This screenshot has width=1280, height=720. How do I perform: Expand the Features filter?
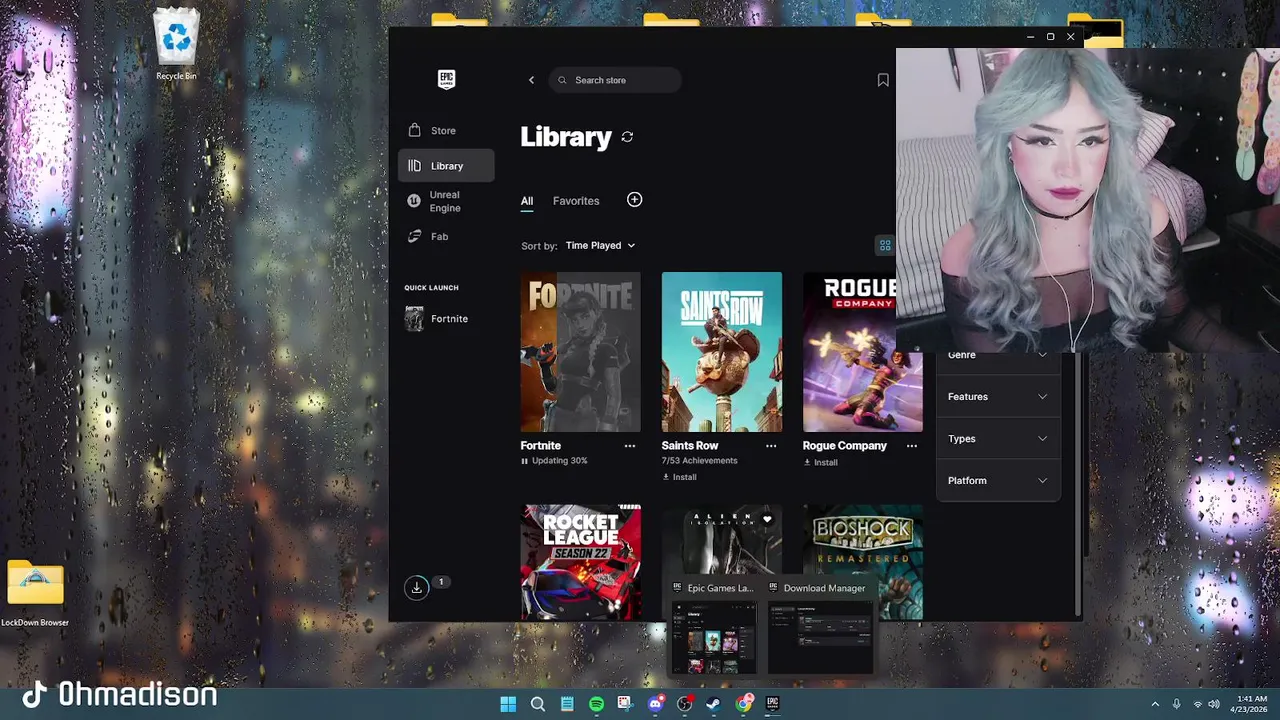tap(997, 397)
